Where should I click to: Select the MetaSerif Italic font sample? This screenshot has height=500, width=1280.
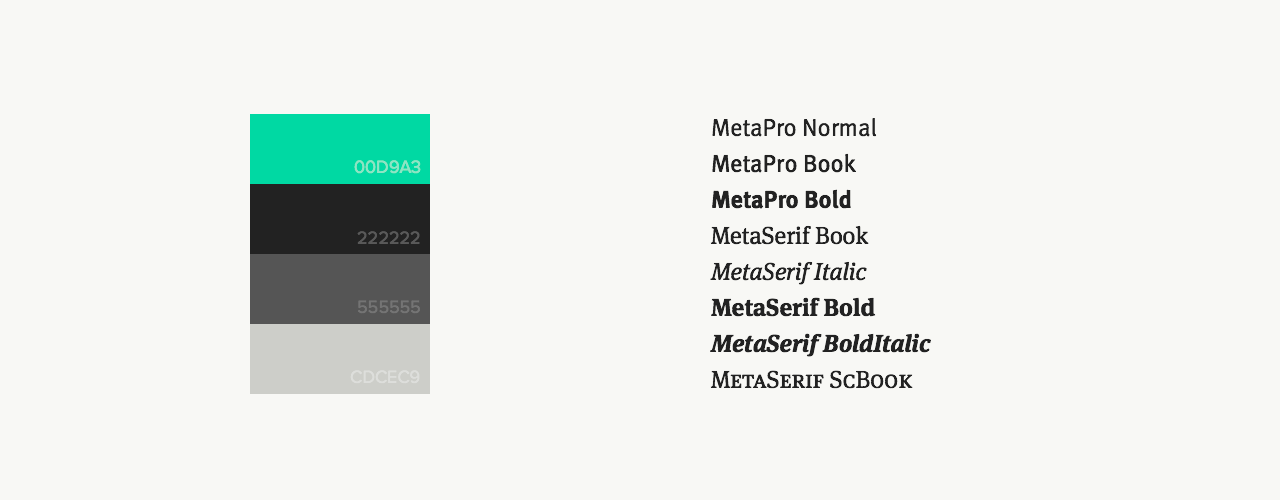pos(788,272)
